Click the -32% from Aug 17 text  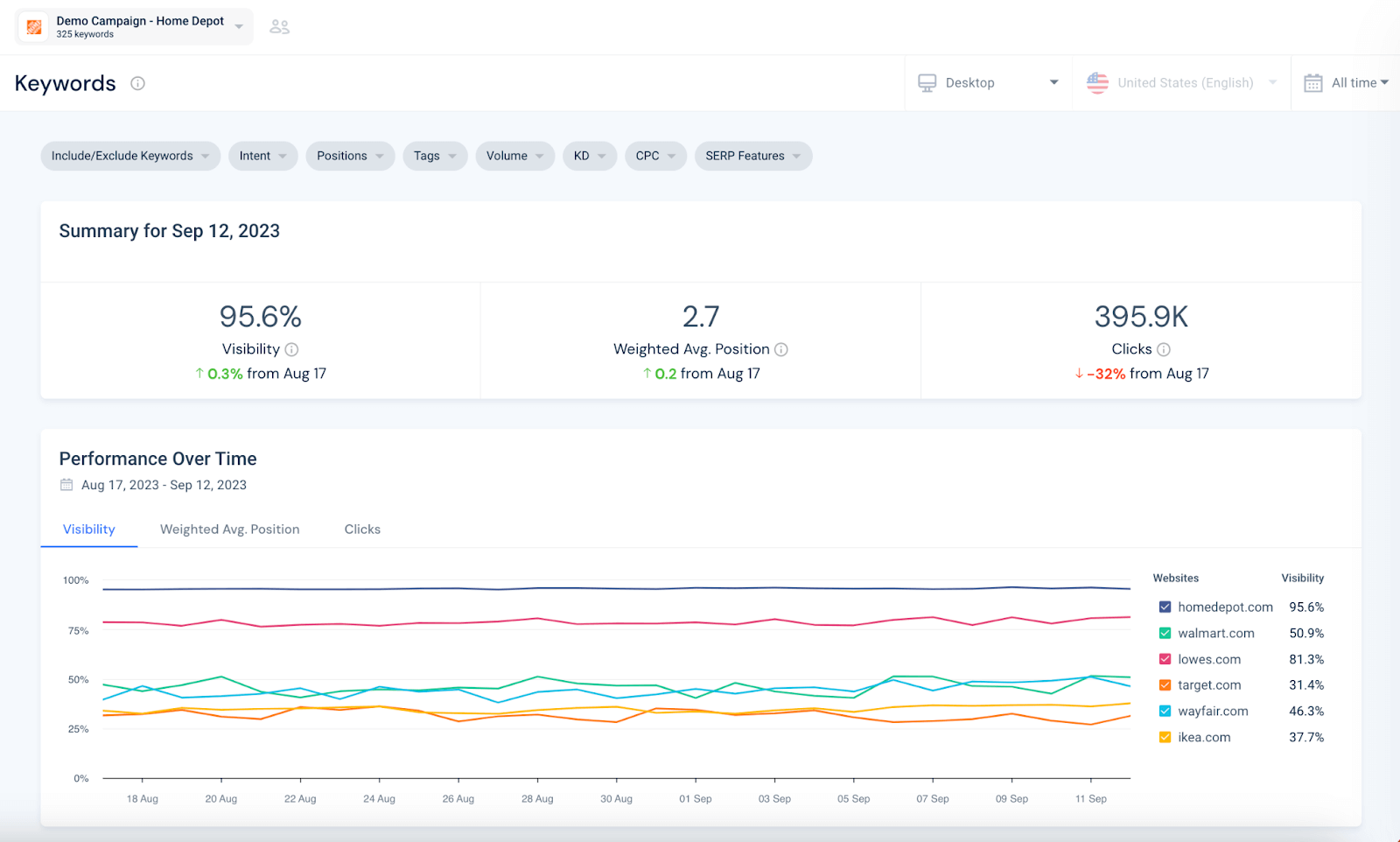click(x=1142, y=374)
